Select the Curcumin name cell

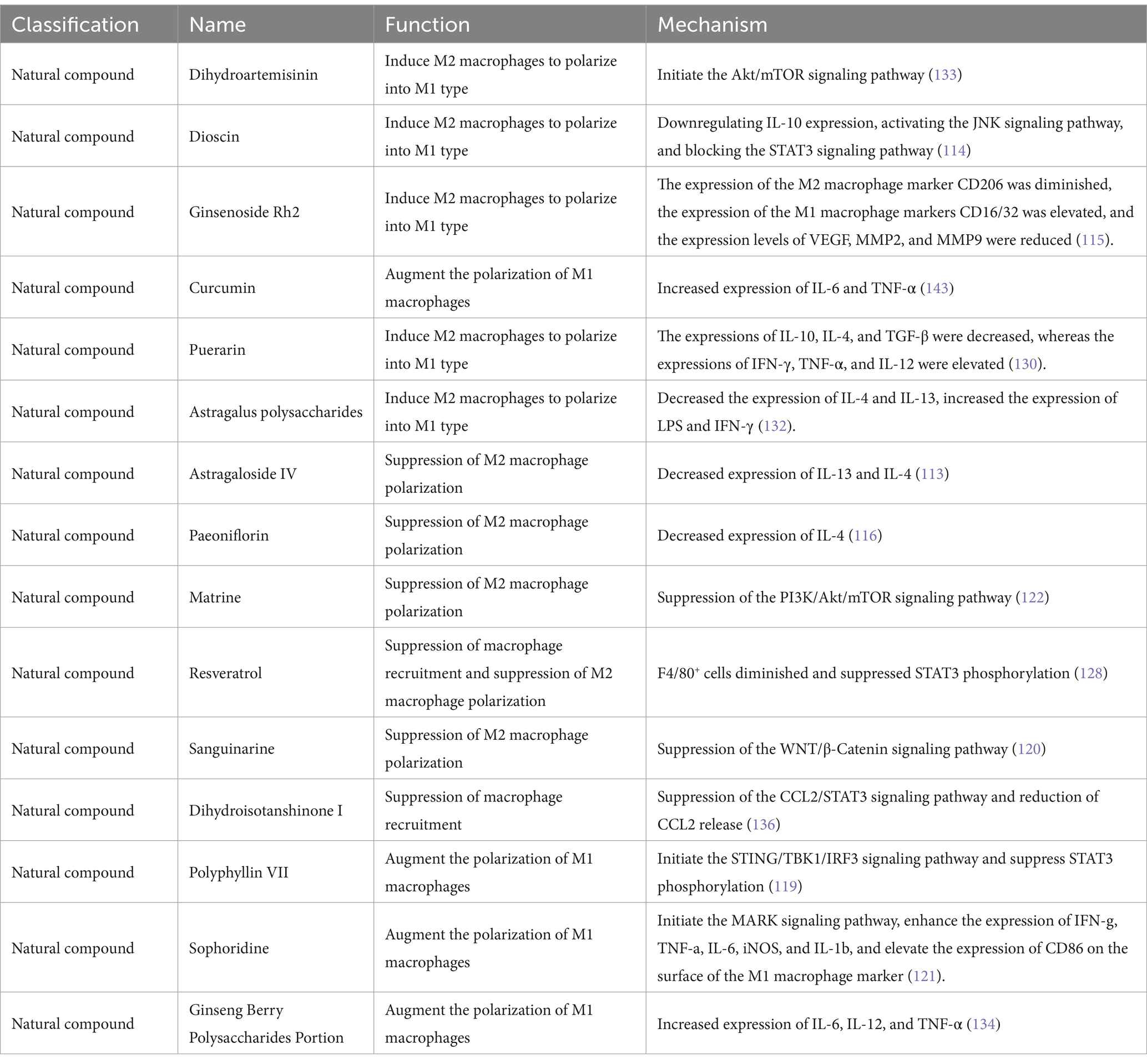click(276, 288)
